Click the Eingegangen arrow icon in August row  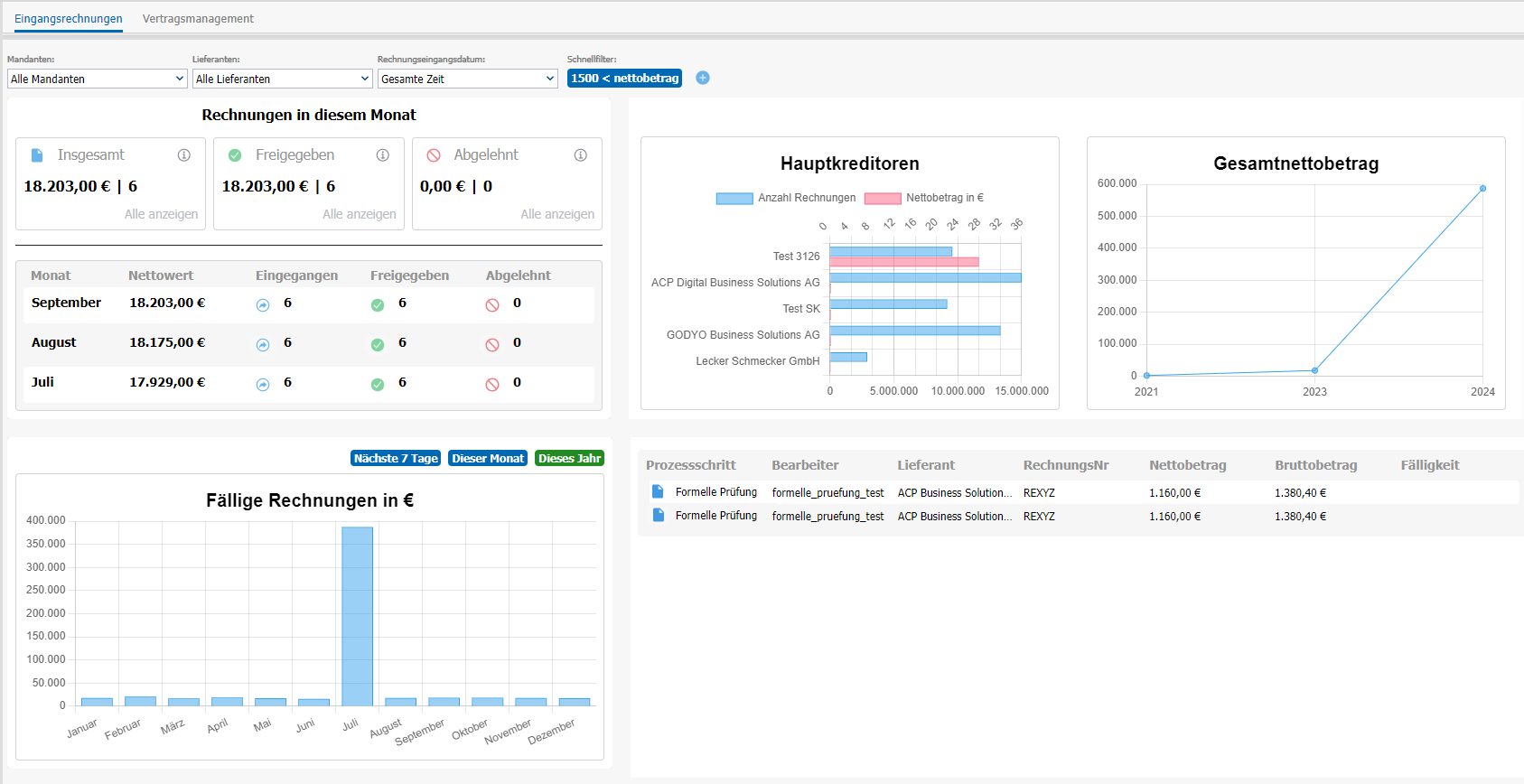[x=263, y=345]
